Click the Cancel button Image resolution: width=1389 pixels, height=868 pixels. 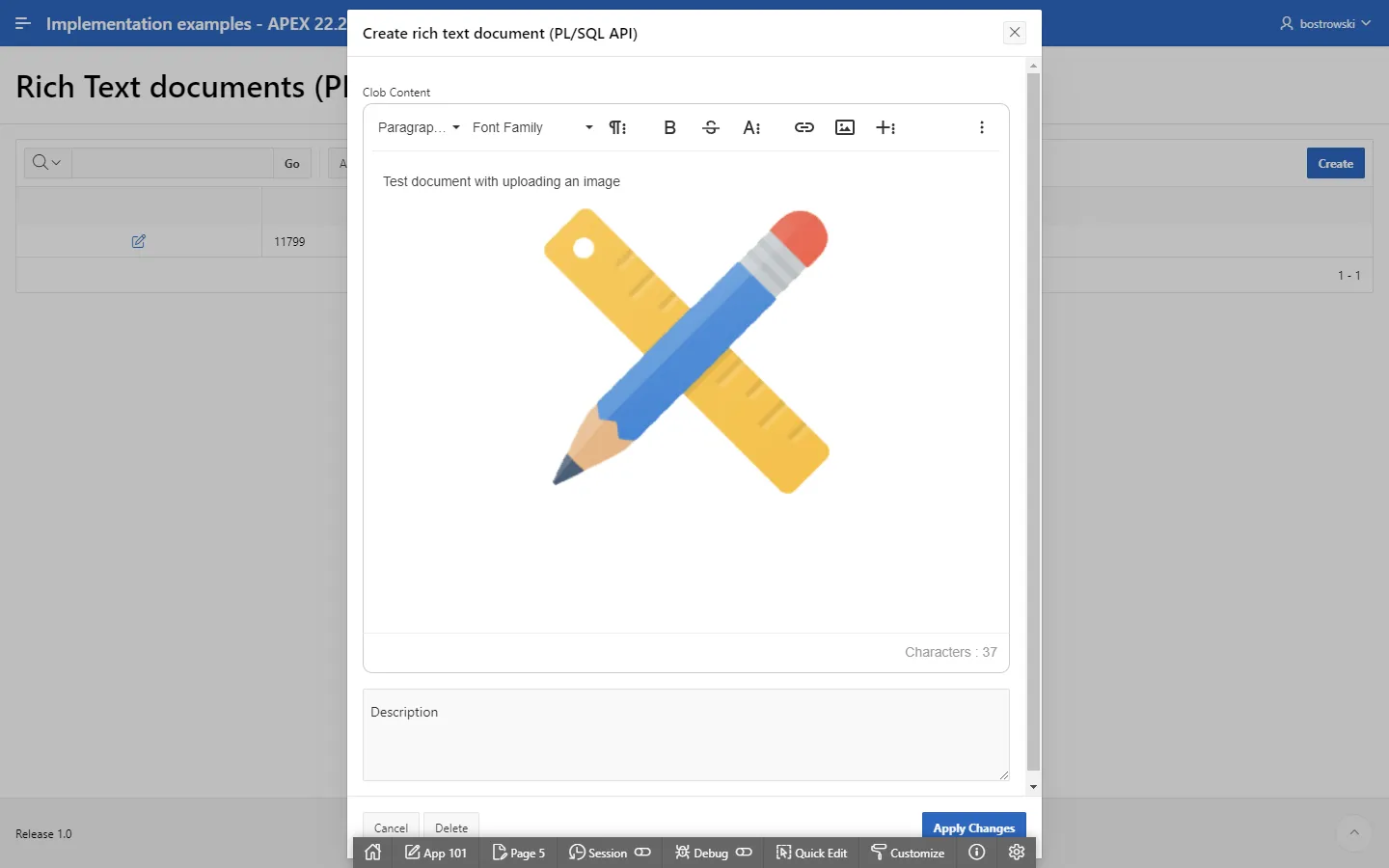pos(391,827)
